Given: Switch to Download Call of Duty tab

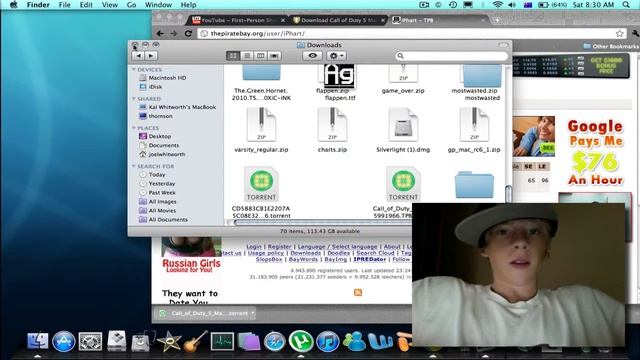Looking at the screenshot, I should (x=339, y=20).
